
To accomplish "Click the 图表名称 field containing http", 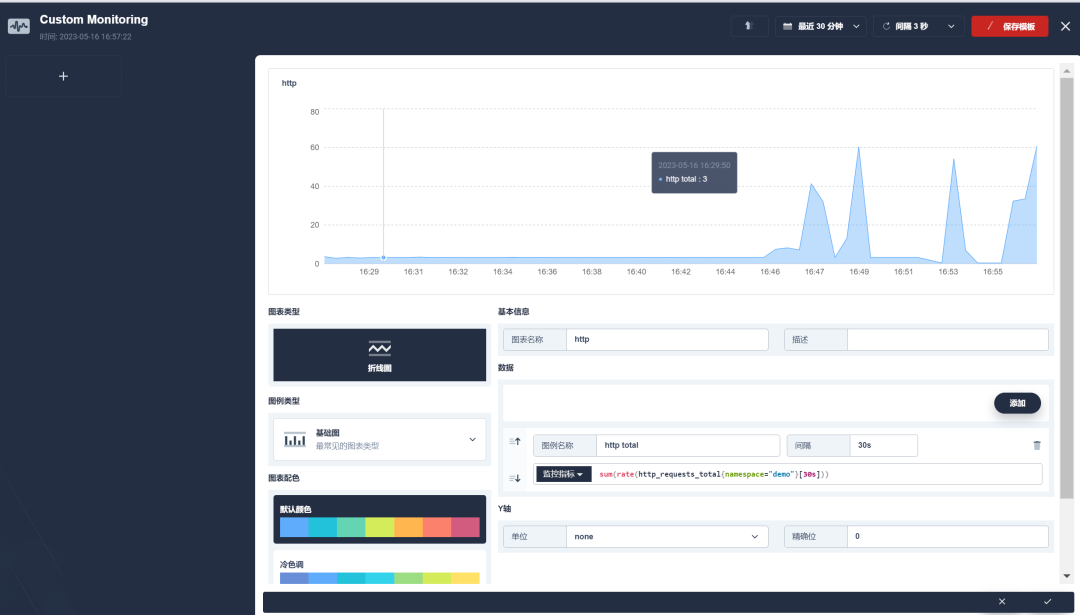I will [667, 340].
